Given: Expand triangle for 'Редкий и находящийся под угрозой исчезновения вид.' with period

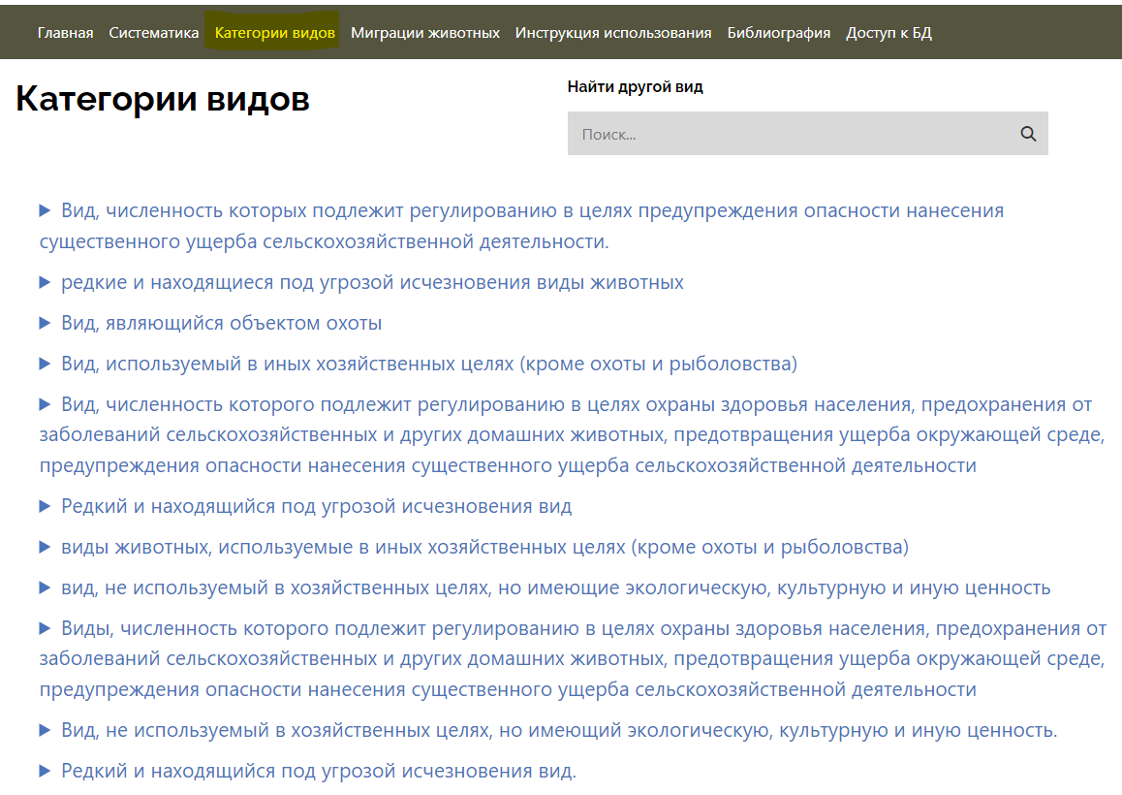Looking at the screenshot, I should tap(44, 771).
